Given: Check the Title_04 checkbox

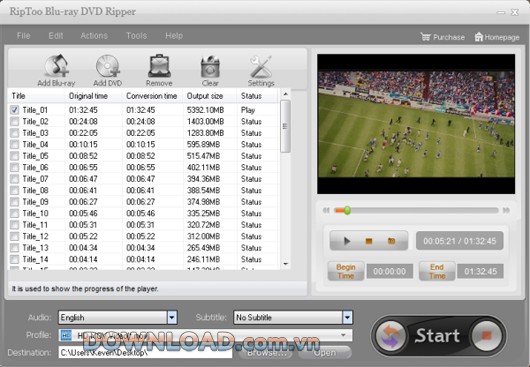Looking at the screenshot, I should [15, 144].
